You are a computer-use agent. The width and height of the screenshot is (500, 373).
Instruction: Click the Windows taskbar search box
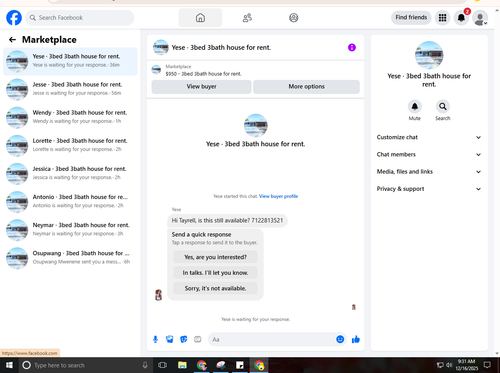coord(85,365)
